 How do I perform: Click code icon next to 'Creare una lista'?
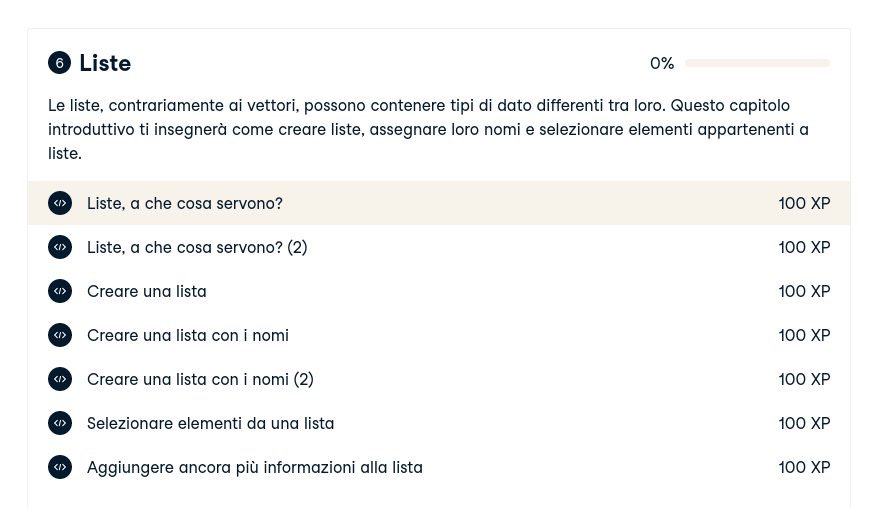pos(60,291)
